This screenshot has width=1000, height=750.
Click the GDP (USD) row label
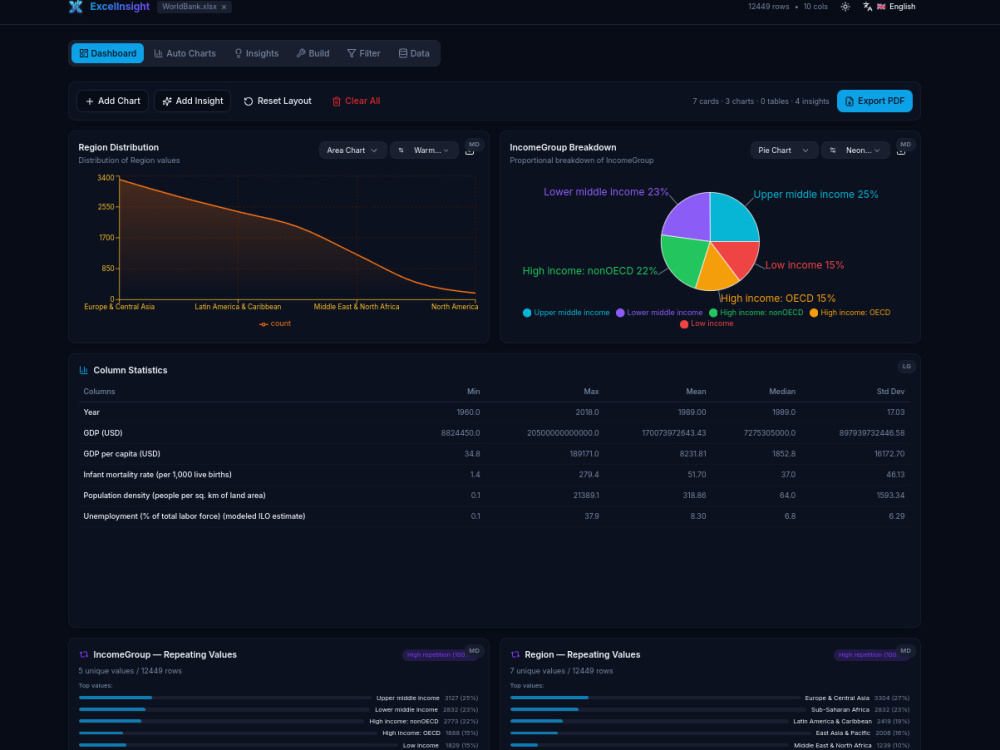103,433
